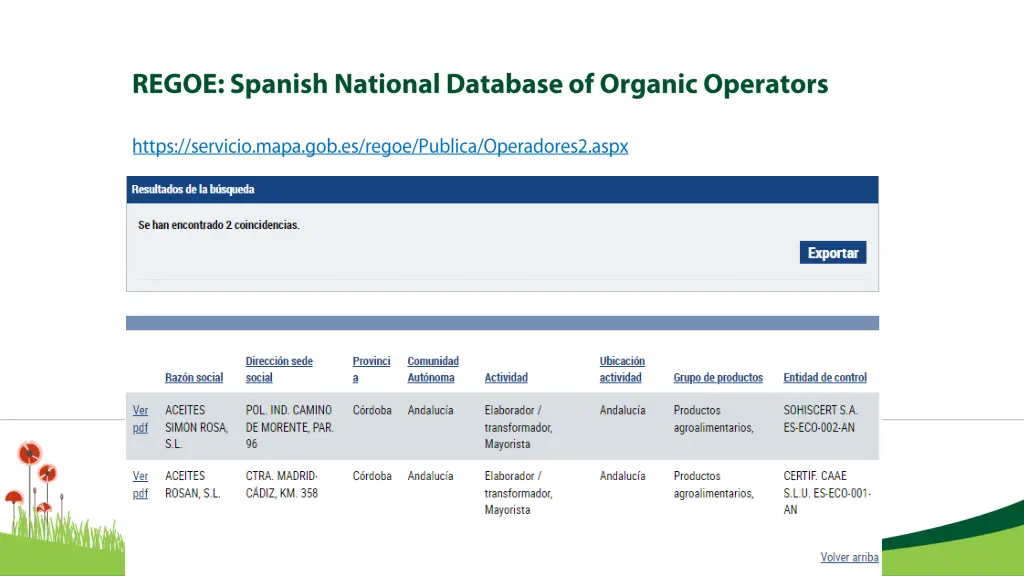
Task: Select the ACEITES ROSAN, S.L. name cell
Action: (192, 484)
